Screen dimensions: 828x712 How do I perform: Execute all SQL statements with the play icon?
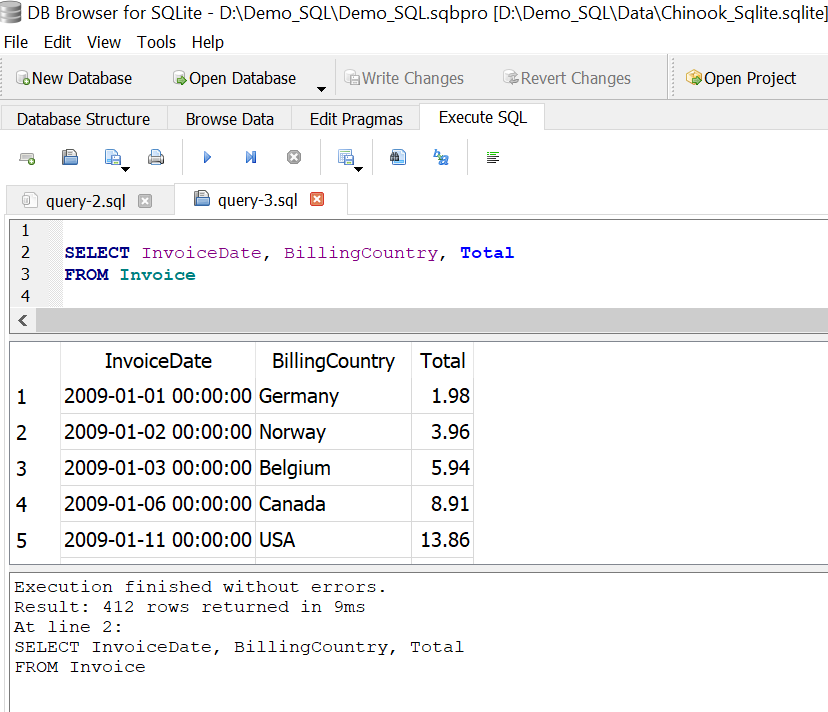pyautogui.click(x=207, y=157)
